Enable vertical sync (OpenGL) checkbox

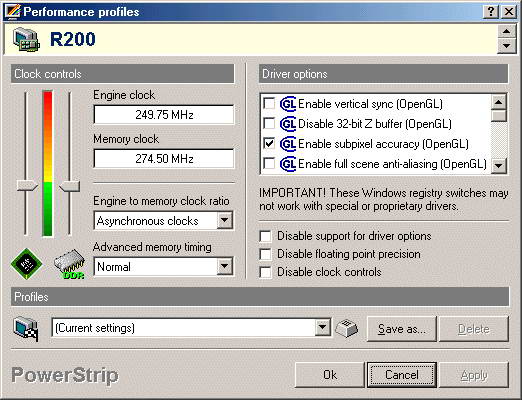click(269, 104)
